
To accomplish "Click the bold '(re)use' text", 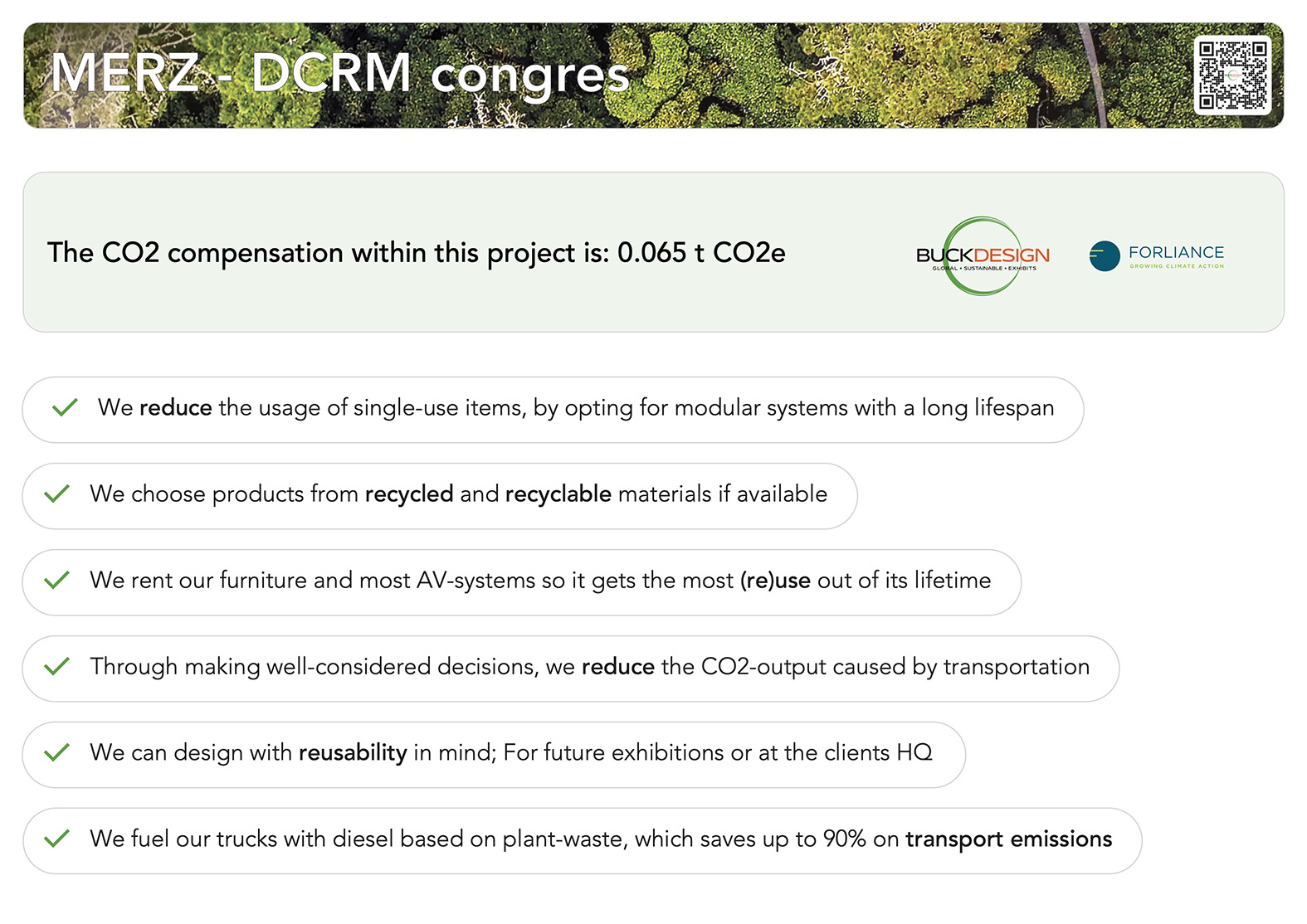I will pos(775,581).
